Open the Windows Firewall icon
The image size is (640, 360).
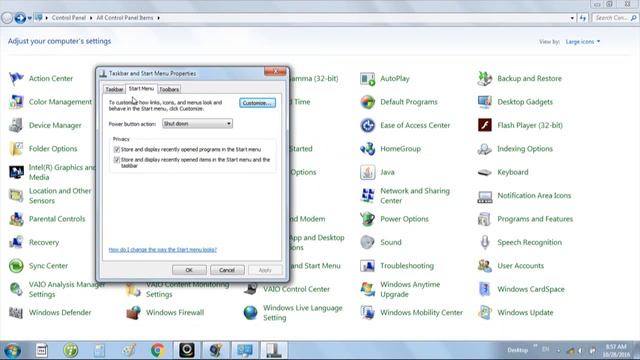pyautogui.click(x=133, y=313)
